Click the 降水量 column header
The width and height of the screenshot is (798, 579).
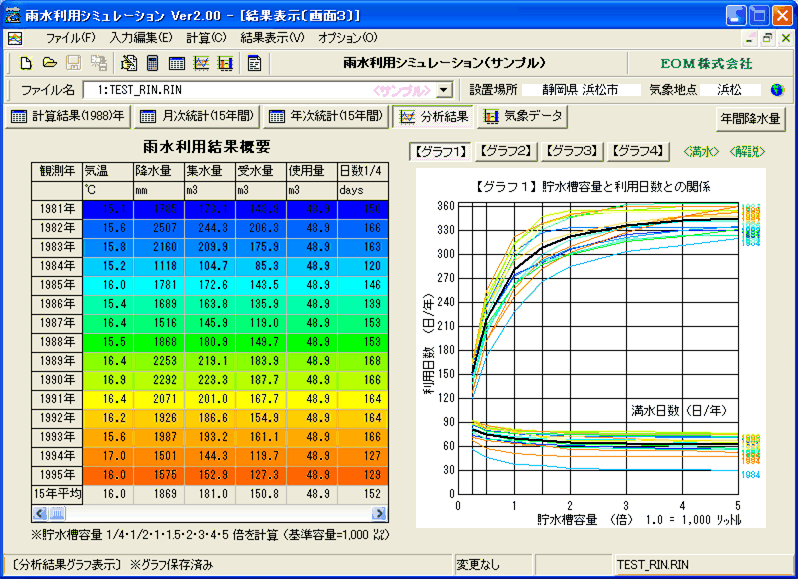(x=159, y=171)
